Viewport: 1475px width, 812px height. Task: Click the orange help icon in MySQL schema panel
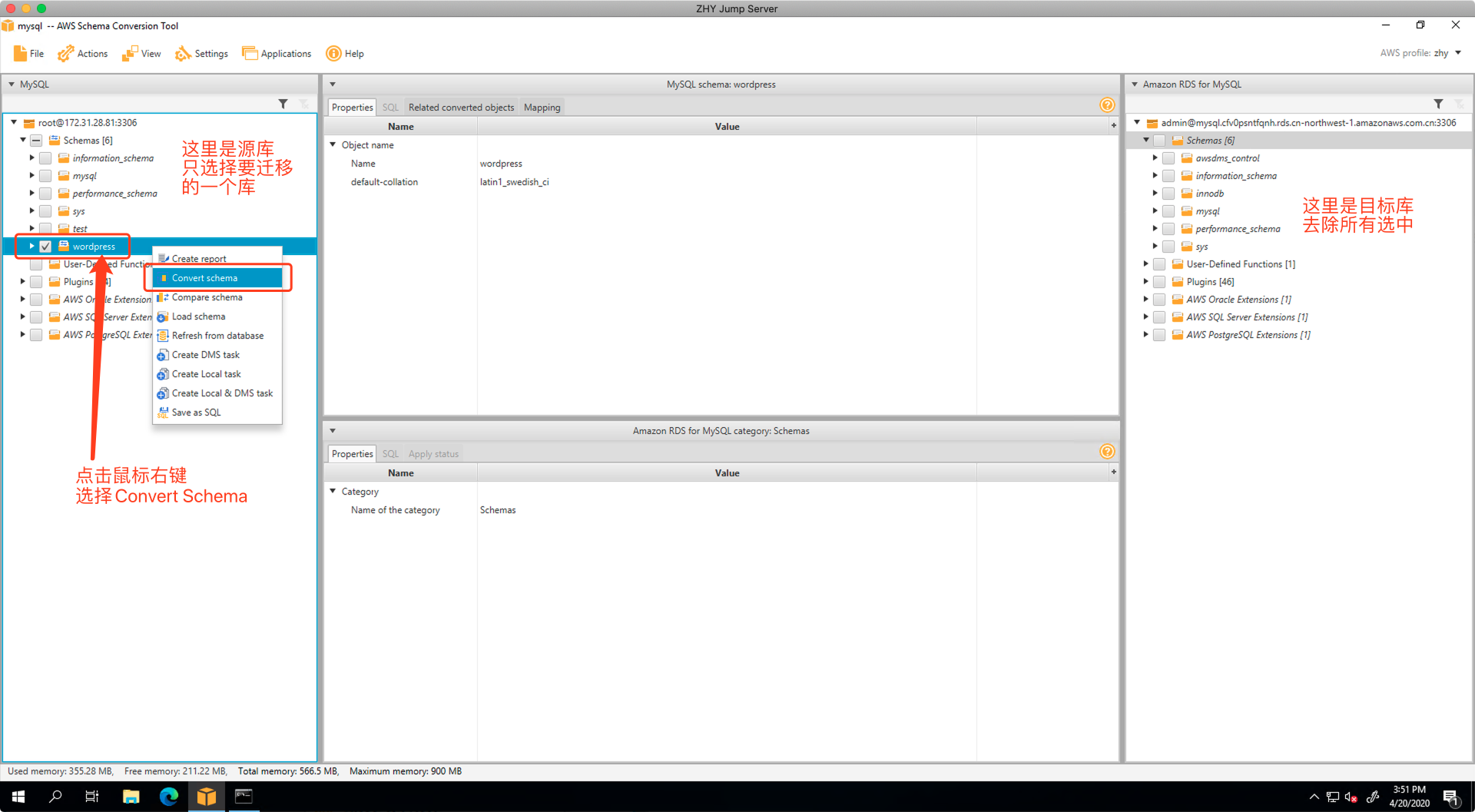tap(1106, 105)
